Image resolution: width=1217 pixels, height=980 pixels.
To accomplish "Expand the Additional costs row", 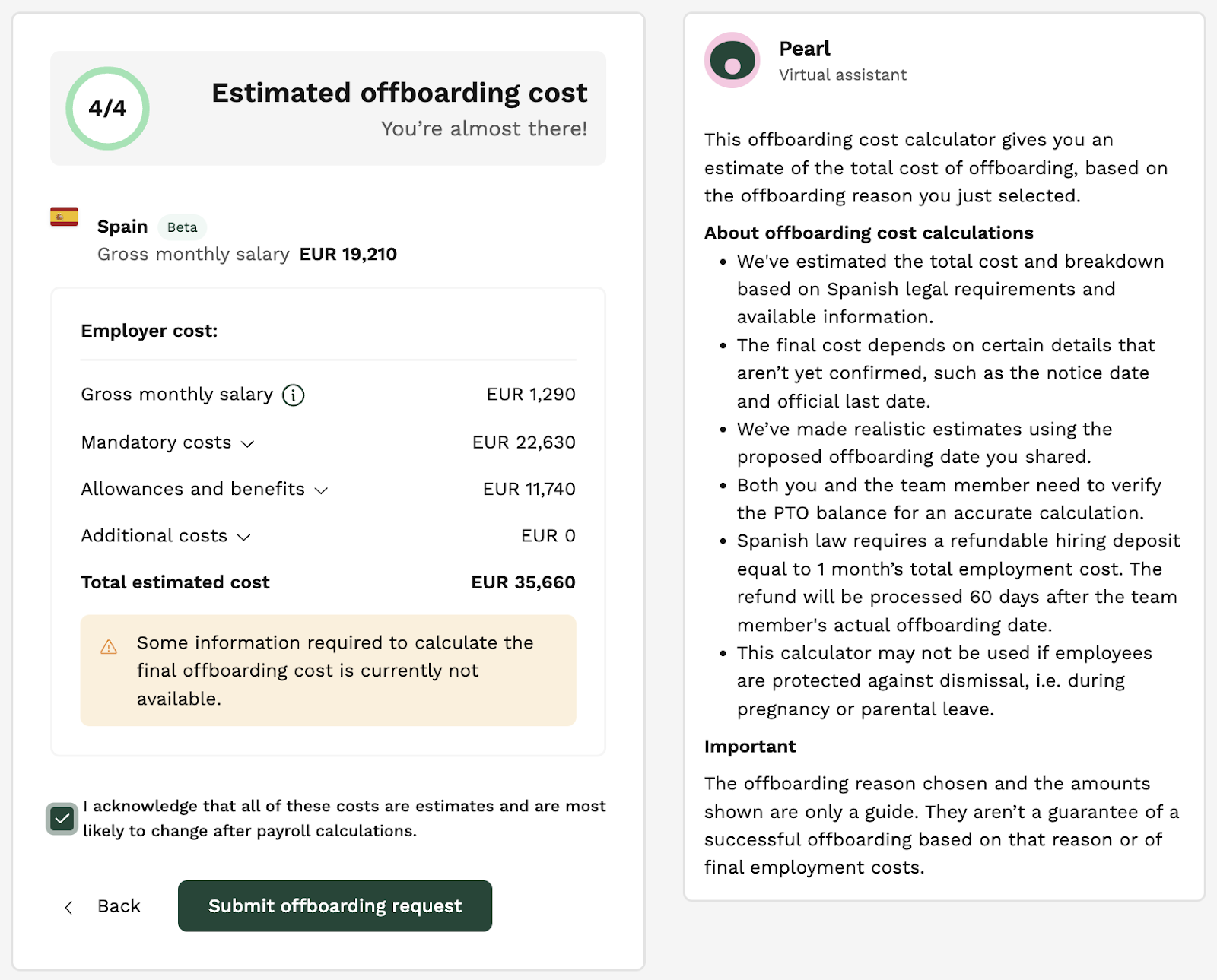I will tap(243, 537).
